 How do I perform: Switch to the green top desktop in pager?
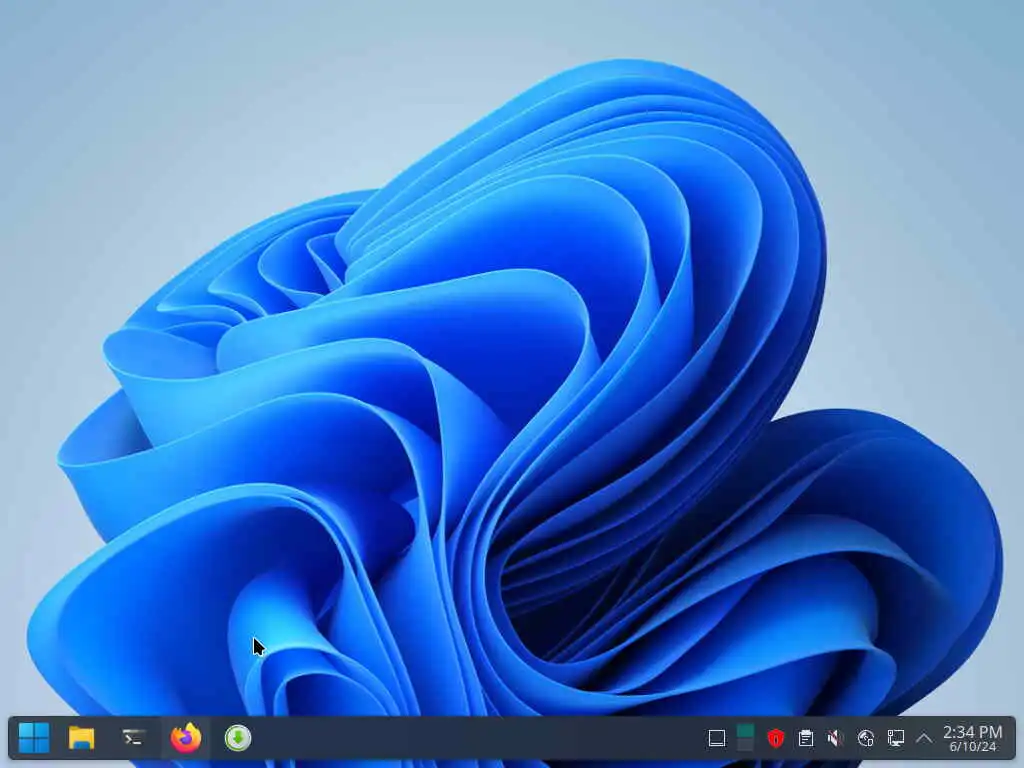745,731
